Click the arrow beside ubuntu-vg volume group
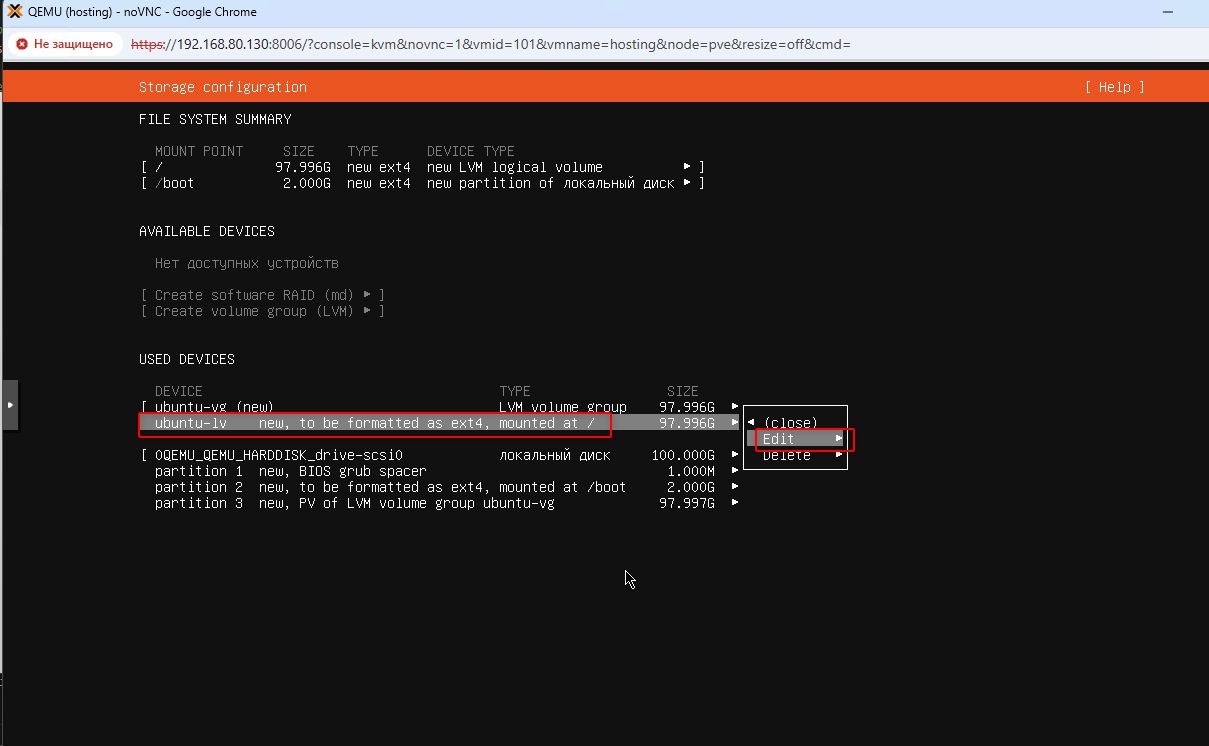This screenshot has width=1209, height=746. click(735, 407)
